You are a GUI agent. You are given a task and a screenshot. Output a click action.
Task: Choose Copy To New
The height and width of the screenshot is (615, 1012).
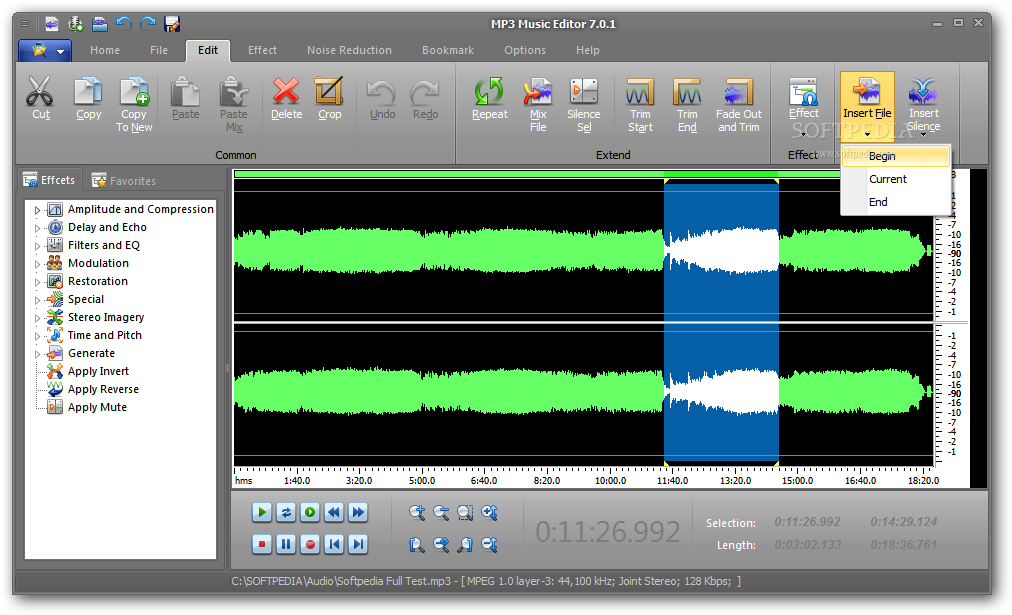pos(134,104)
